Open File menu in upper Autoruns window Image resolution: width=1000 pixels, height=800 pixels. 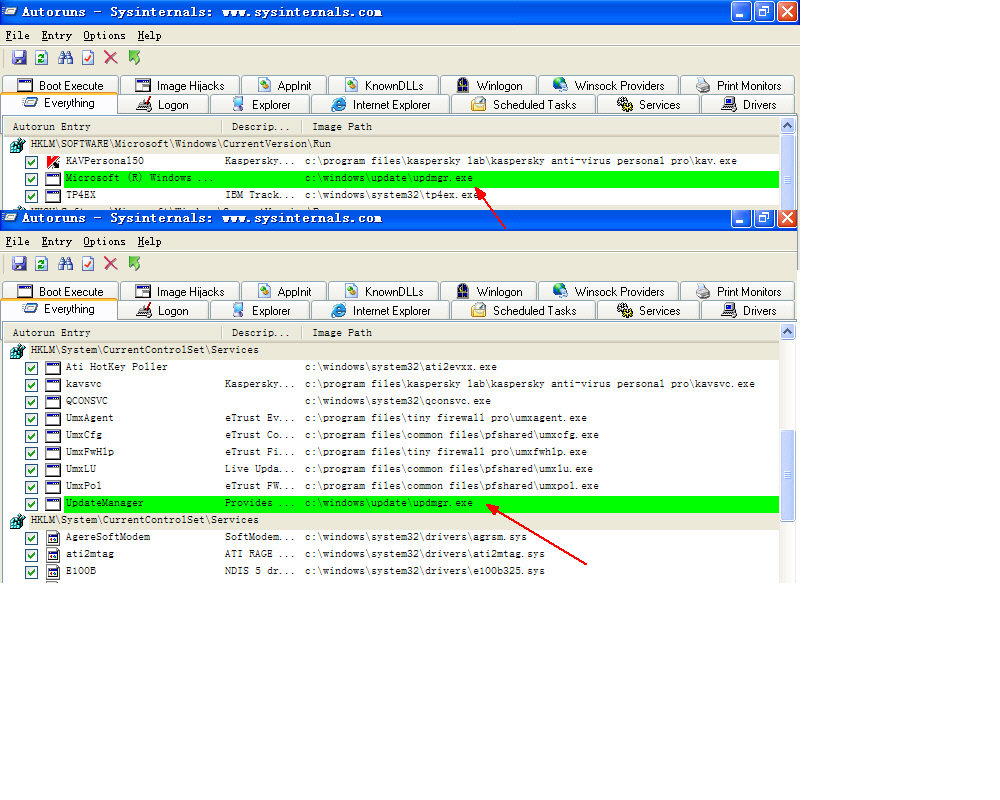click(17, 36)
